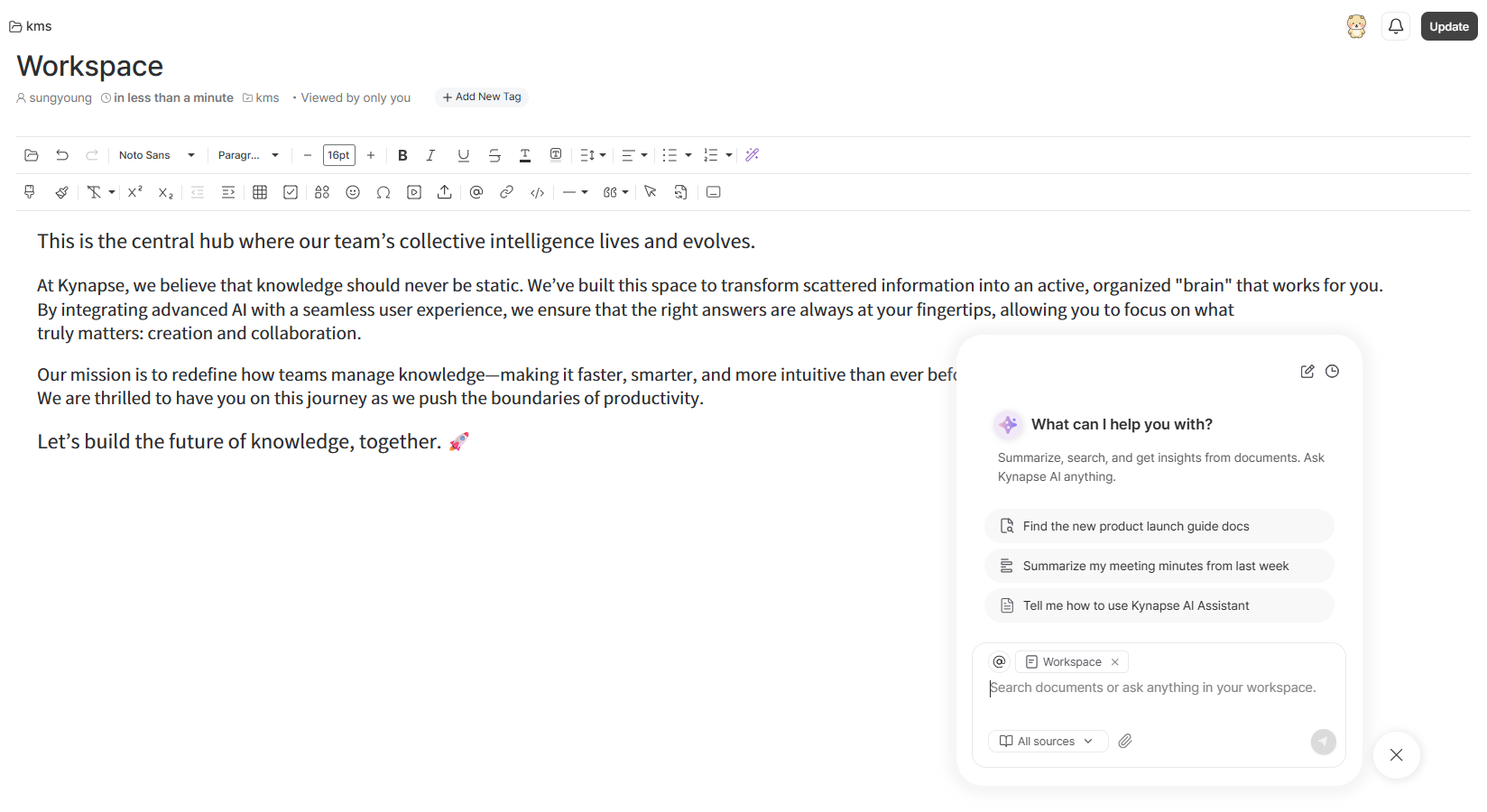Insert a table
This screenshot has height=812, width=1487.
coord(260,192)
